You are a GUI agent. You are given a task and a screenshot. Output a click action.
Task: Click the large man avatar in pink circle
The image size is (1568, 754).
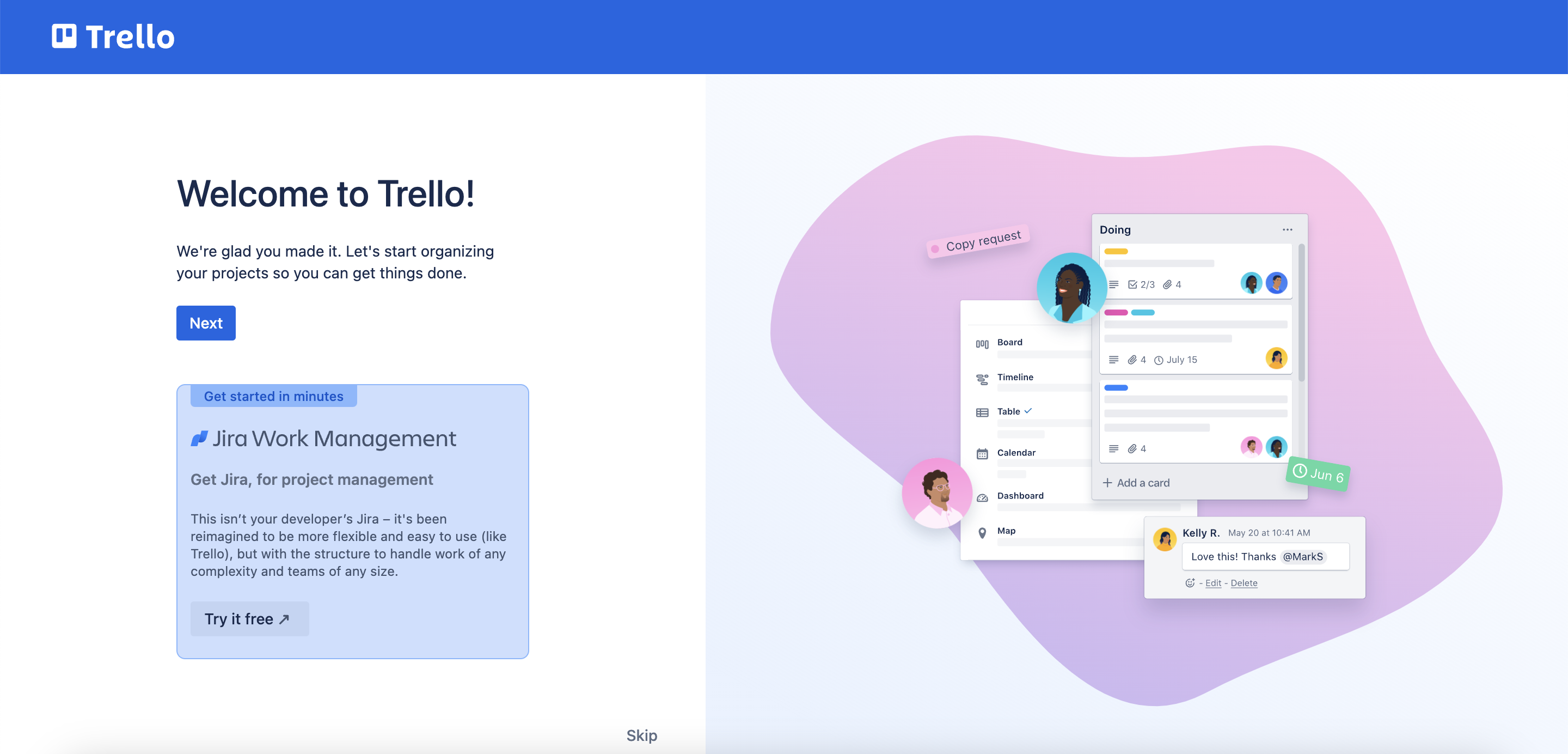click(x=937, y=492)
